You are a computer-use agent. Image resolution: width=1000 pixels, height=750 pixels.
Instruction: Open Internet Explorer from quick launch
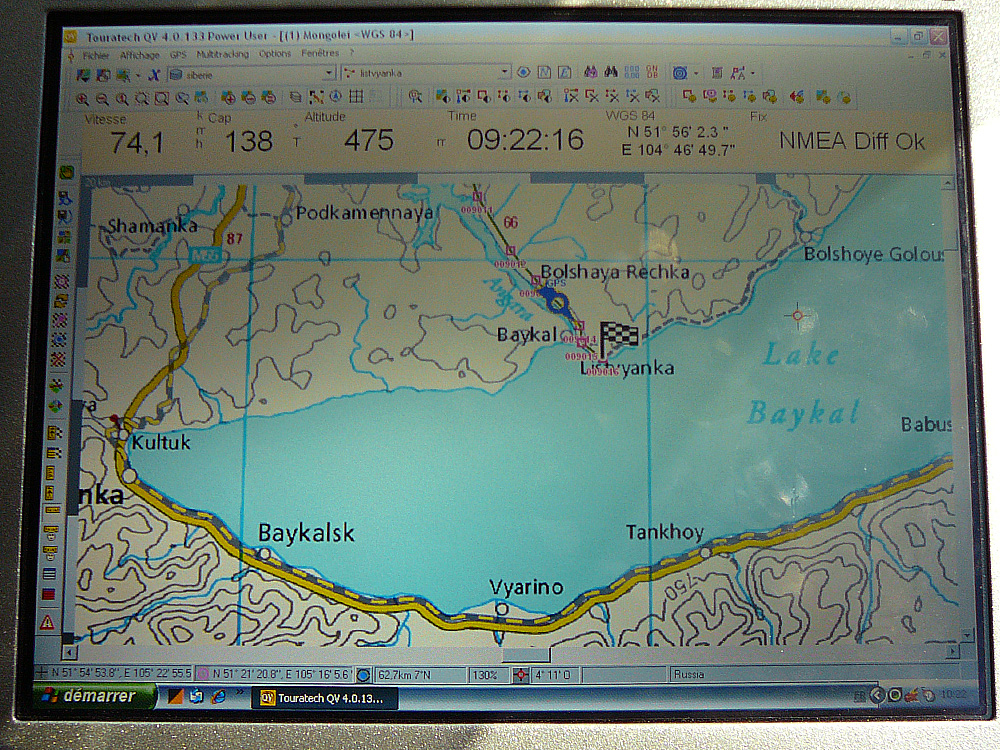(218, 696)
